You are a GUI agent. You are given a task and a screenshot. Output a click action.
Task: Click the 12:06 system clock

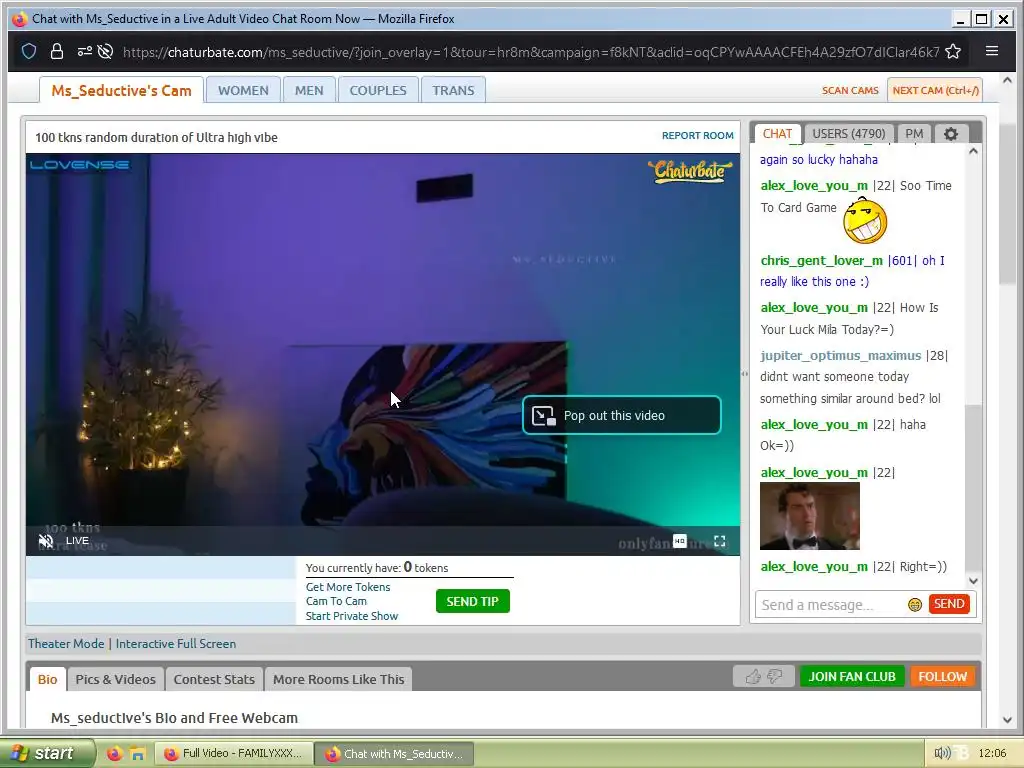[x=992, y=753]
